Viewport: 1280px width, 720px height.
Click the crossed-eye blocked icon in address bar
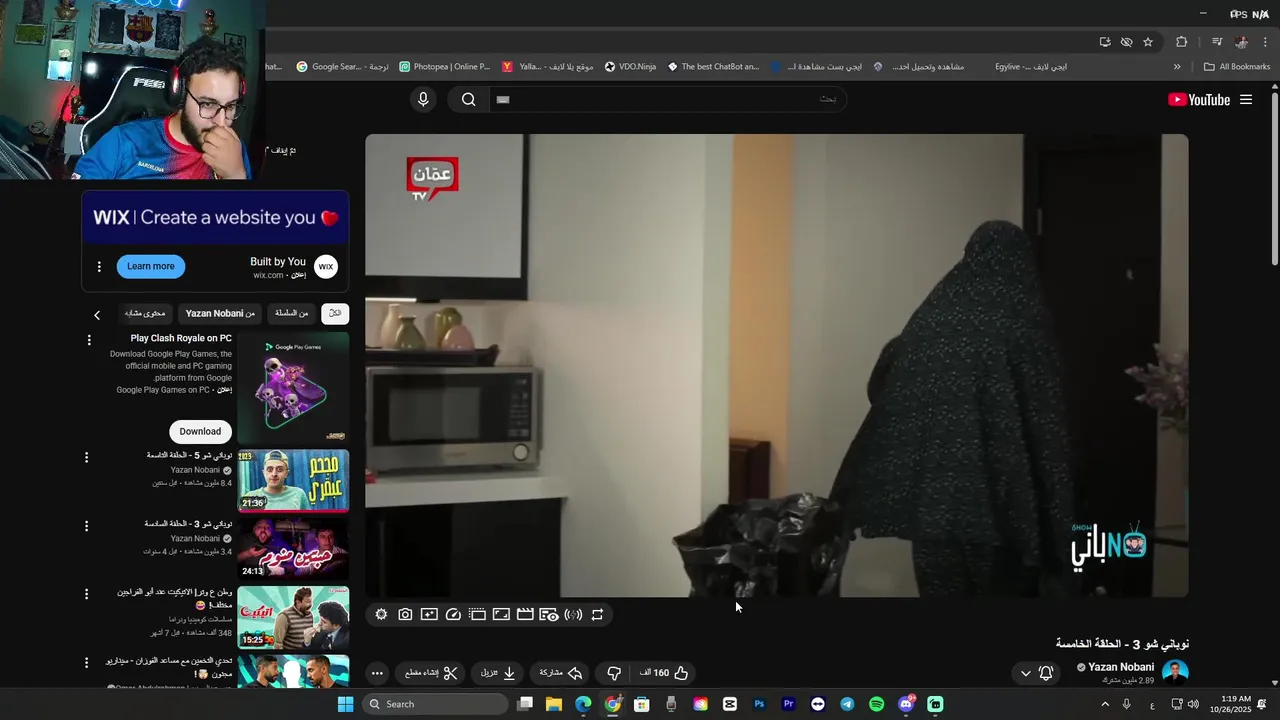(x=1126, y=42)
